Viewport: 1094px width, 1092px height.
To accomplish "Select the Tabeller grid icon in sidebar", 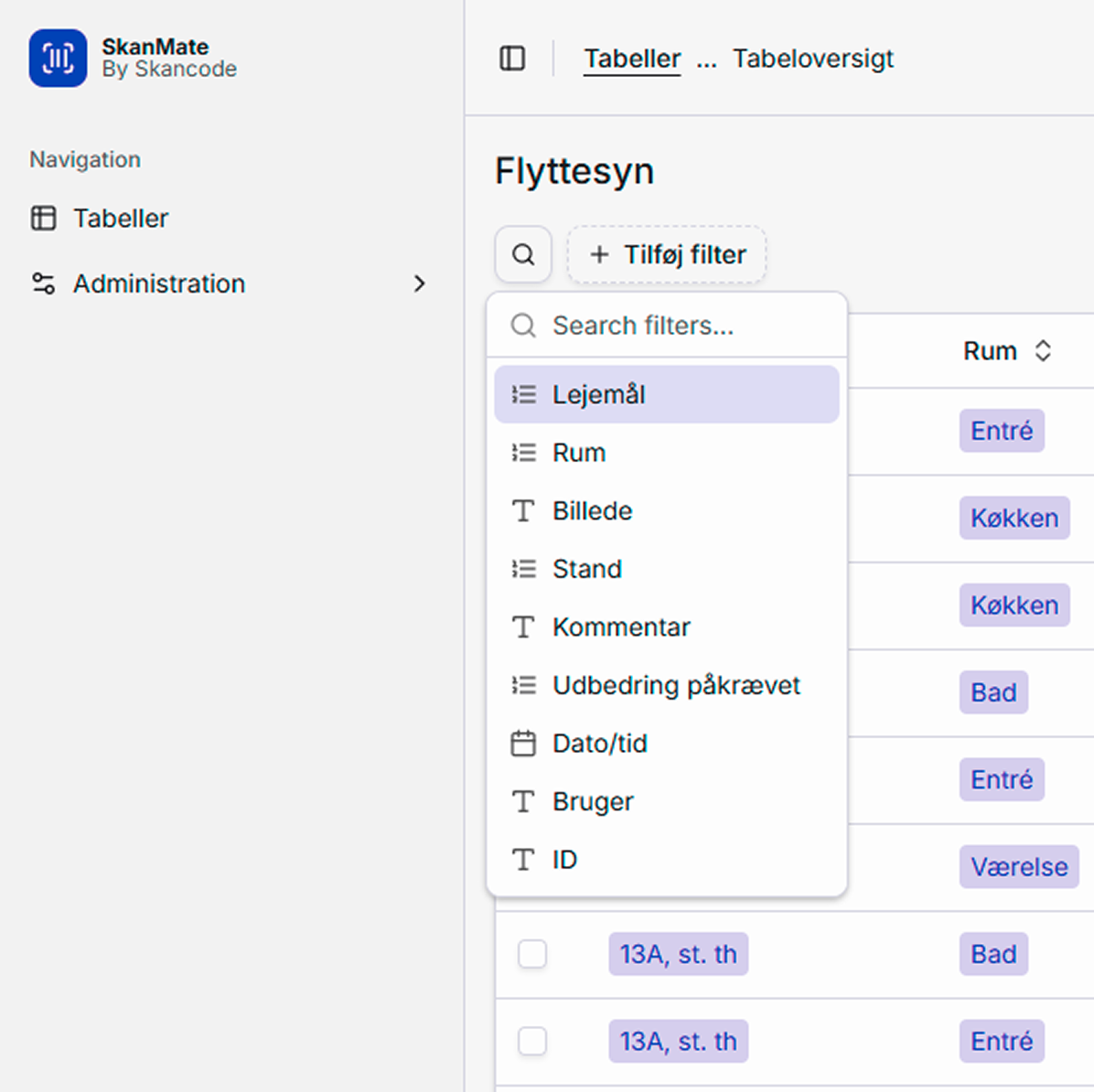I will click(43, 219).
